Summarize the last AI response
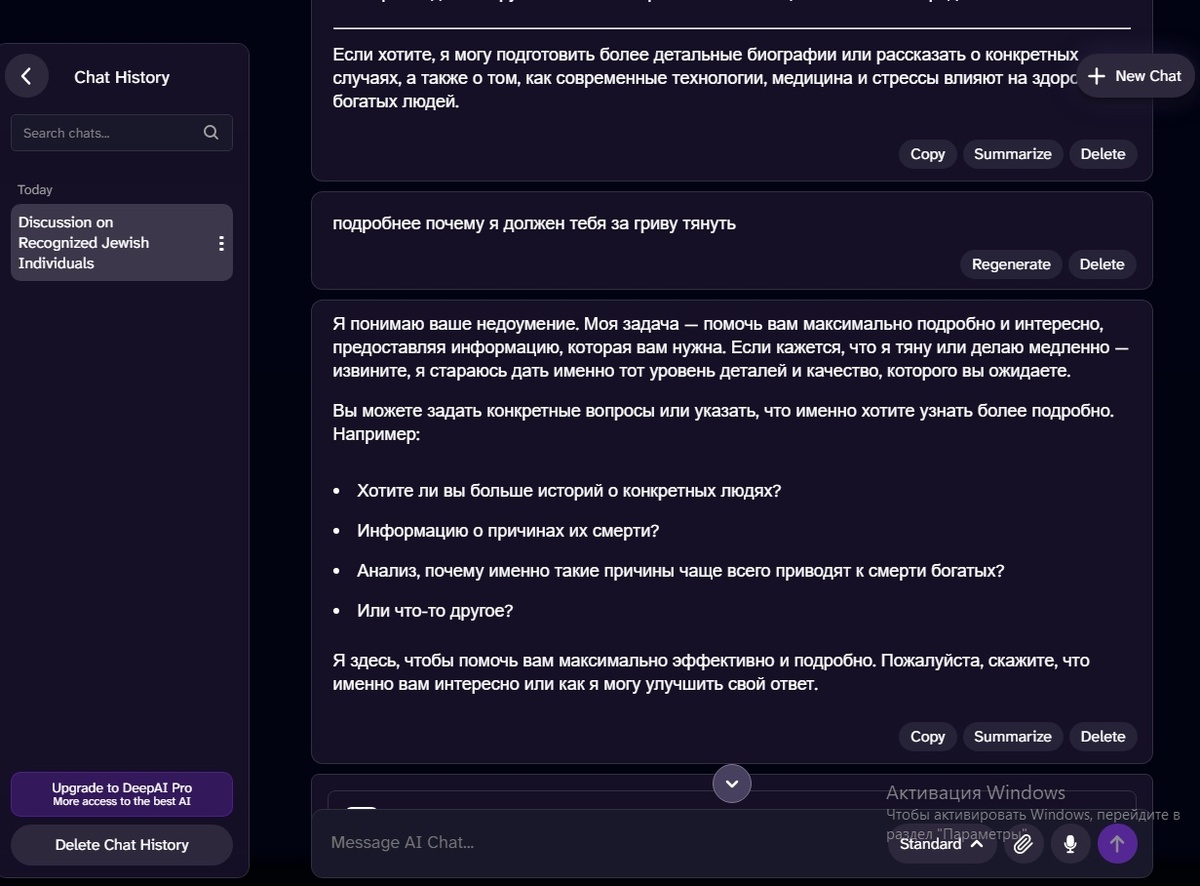The height and width of the screenshot is (886, 1200). [x=1012, y=736]
